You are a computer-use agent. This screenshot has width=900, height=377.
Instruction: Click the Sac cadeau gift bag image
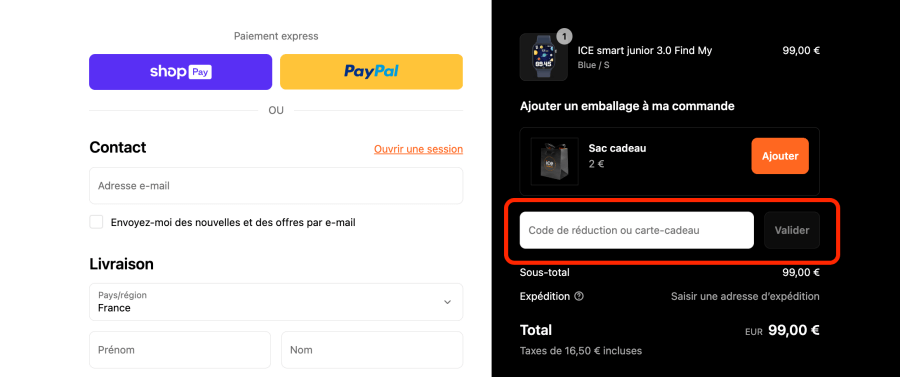554,161
